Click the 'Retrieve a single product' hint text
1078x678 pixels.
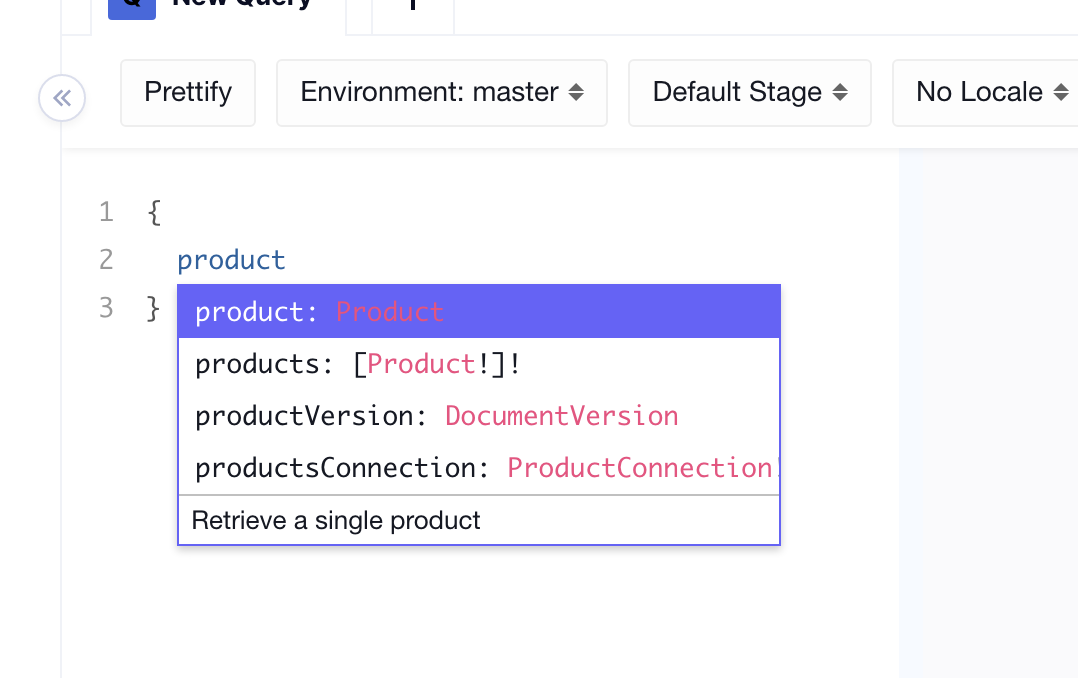point(336,521)
